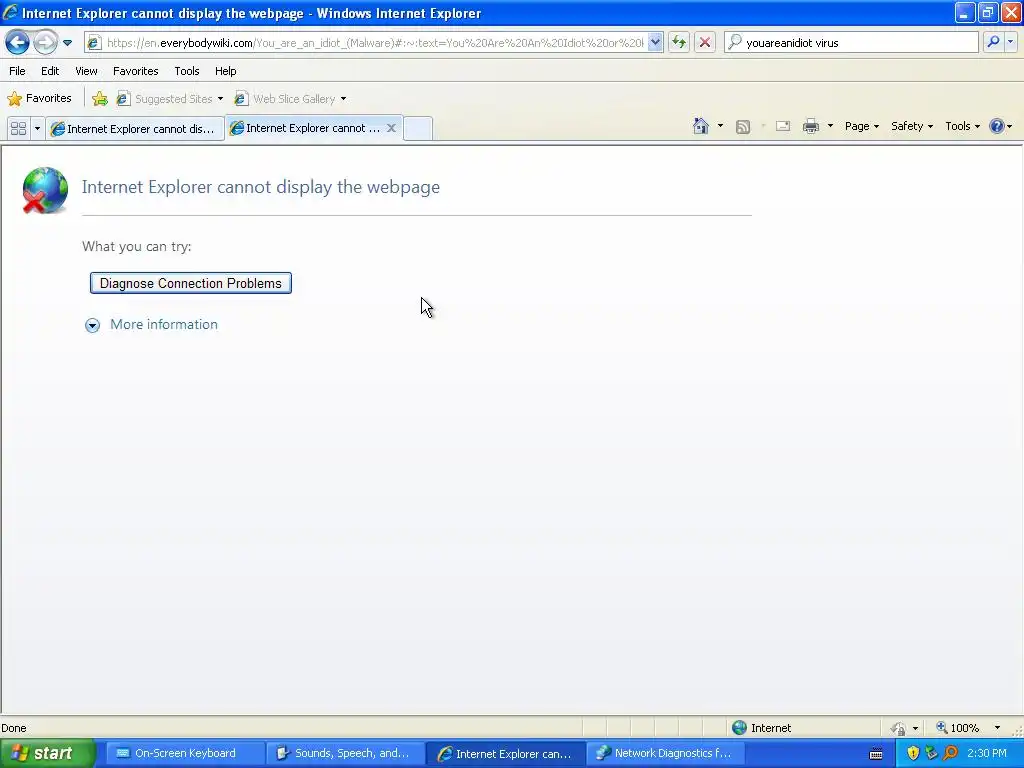Image resolution: width=1024 pixels, height=768 pixels.
Task: Close the active tab
Action: (x=391, y=128)
